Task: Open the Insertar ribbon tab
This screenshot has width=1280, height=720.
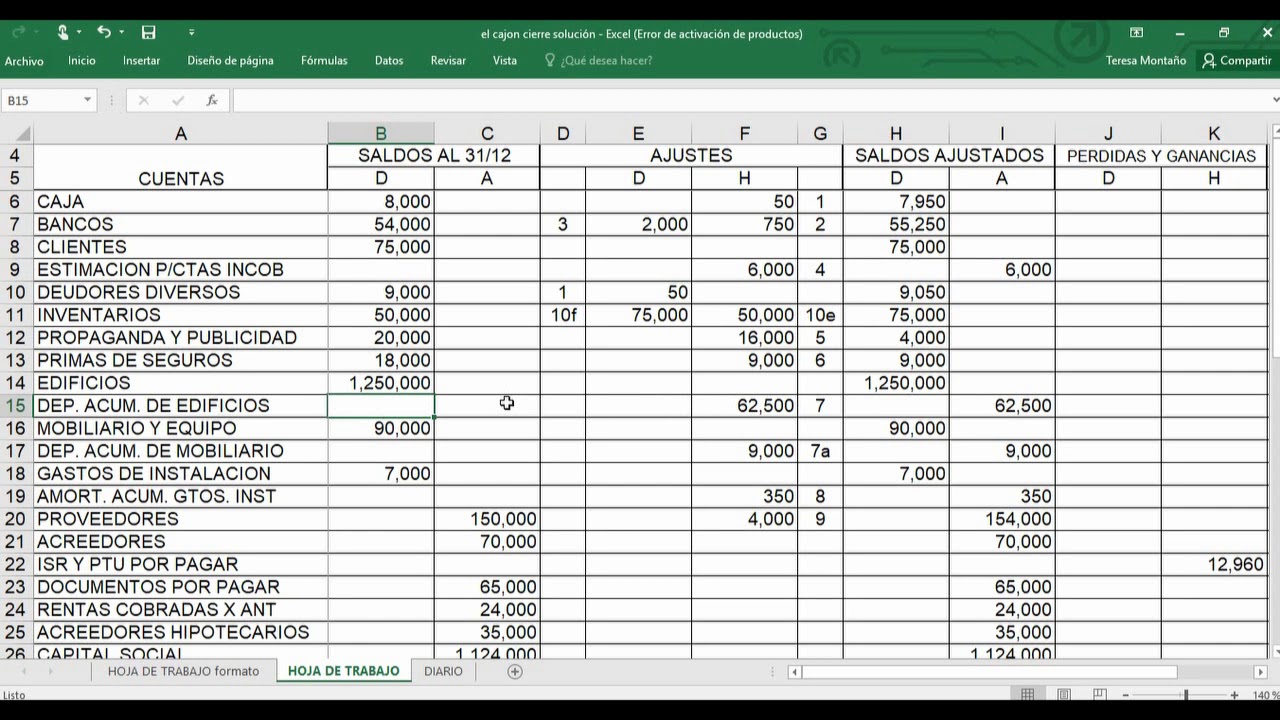Action: tap(141, 61)
